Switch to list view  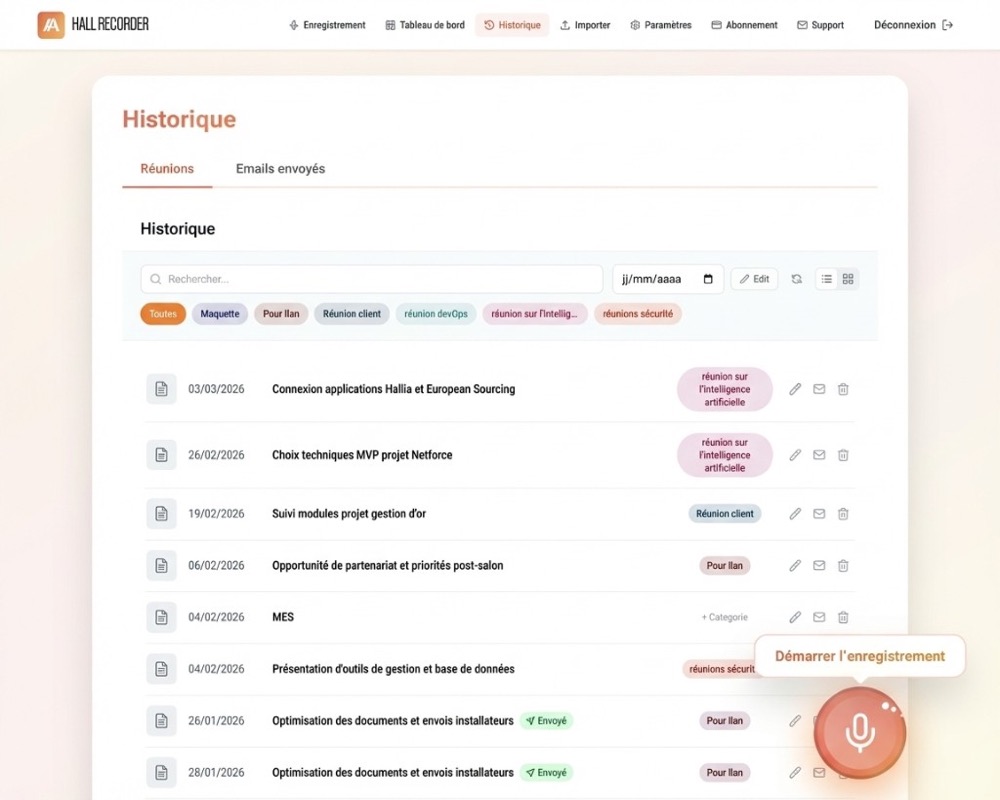click(827, 279)
